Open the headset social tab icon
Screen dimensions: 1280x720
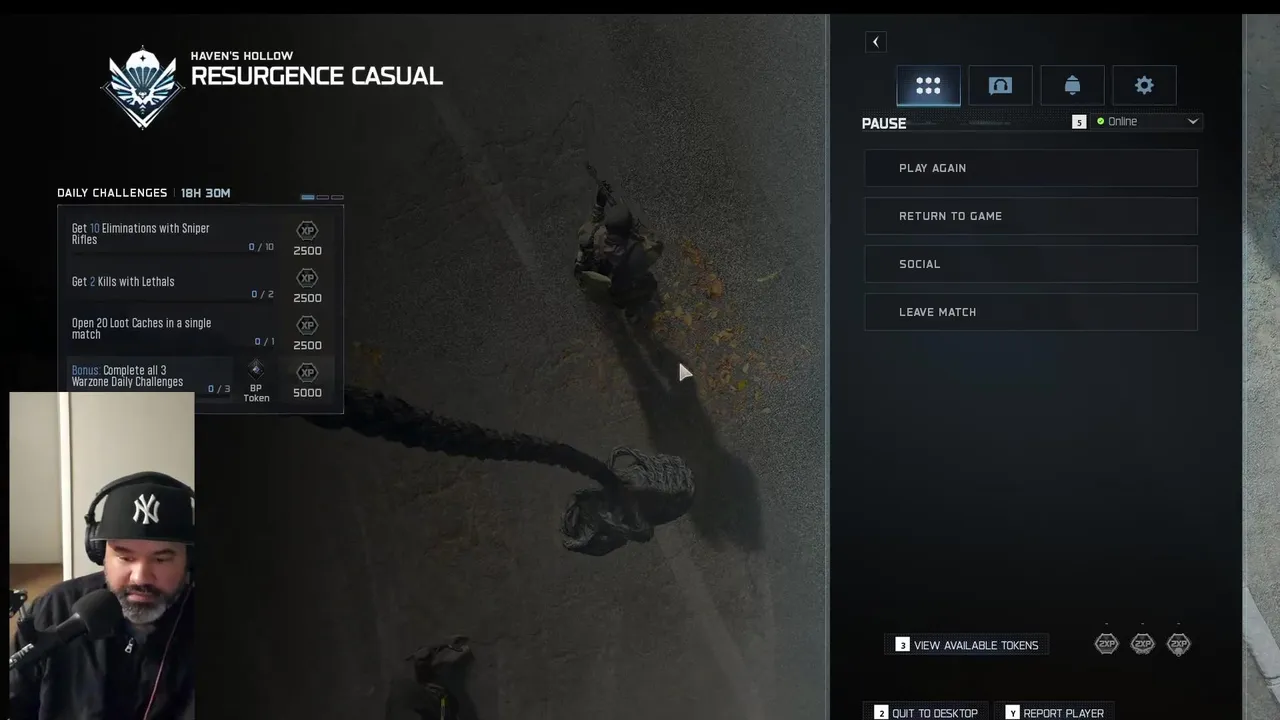click(1000, 86)
